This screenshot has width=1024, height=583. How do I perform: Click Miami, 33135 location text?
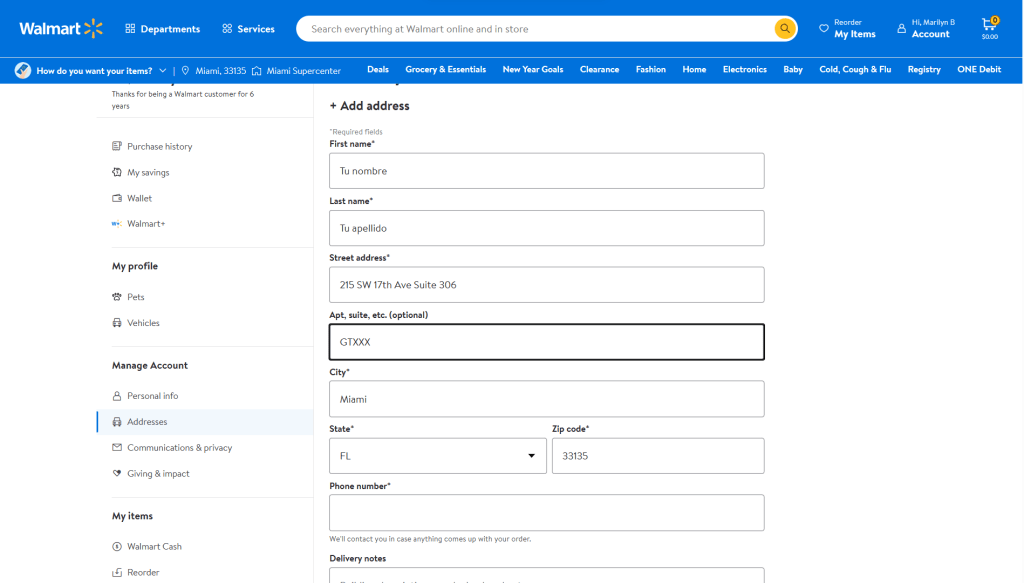[x=221, y=71]
